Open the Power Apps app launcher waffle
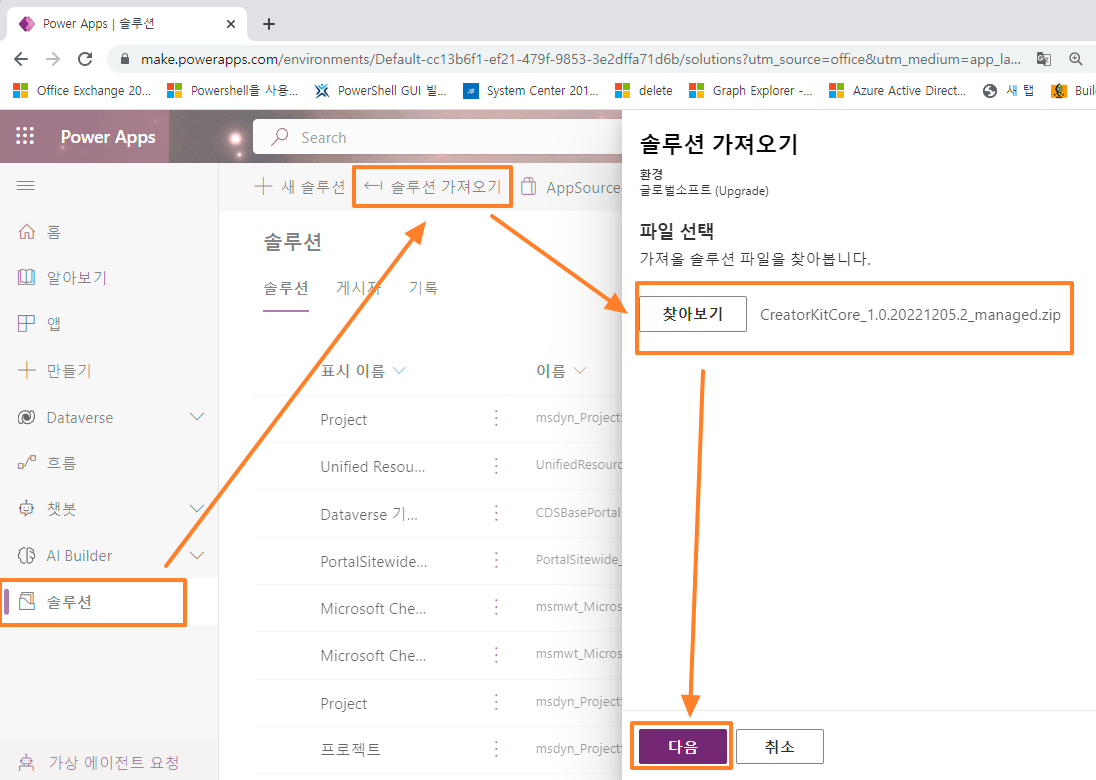 click(25, 136)
